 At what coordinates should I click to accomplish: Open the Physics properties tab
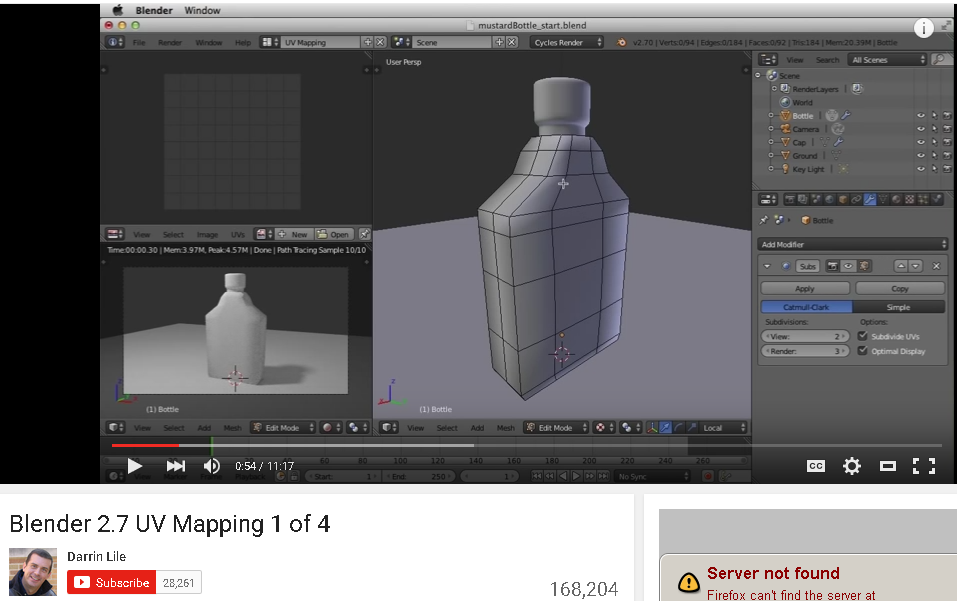(936, 200)
